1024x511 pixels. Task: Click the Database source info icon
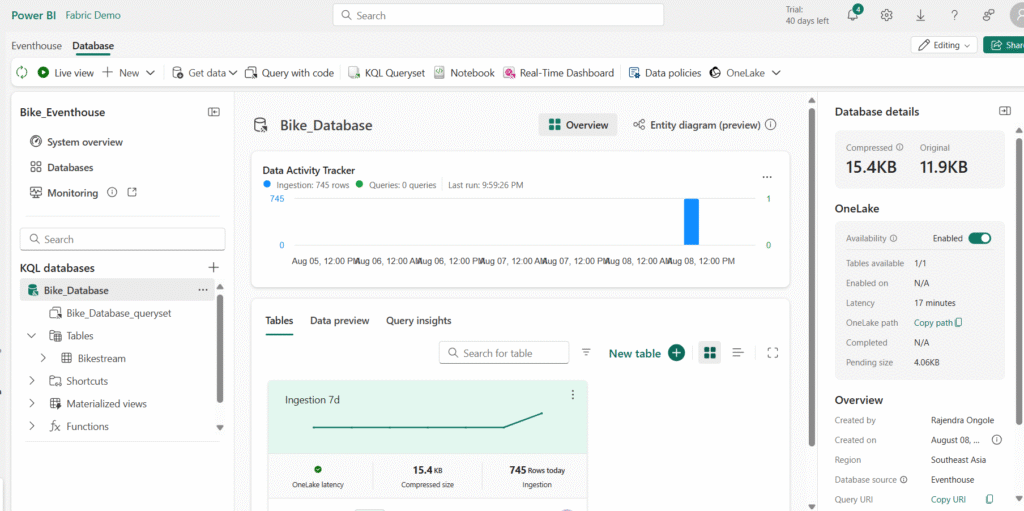pos(904,480)
